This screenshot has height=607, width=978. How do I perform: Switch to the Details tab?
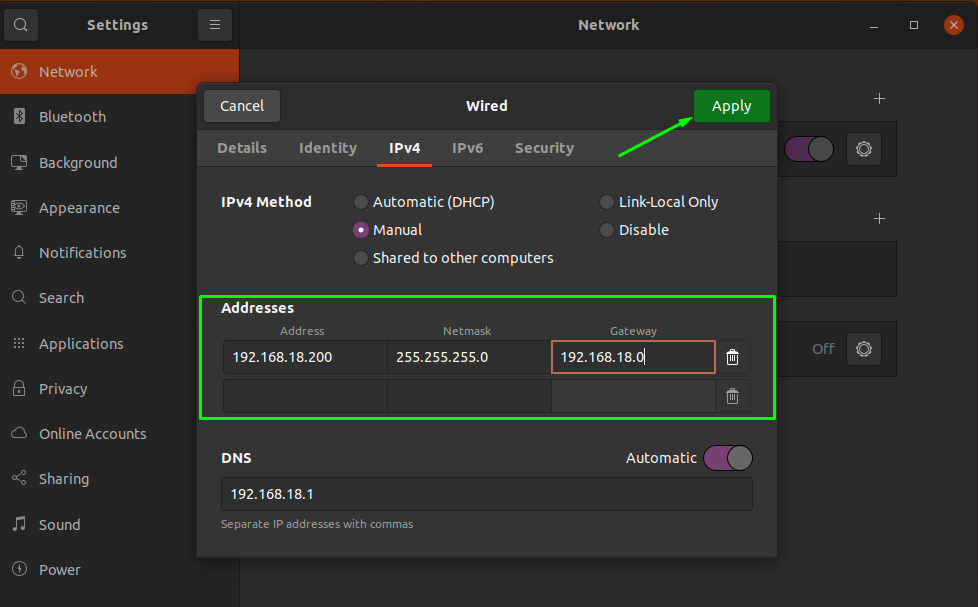(x=242, y=148)
